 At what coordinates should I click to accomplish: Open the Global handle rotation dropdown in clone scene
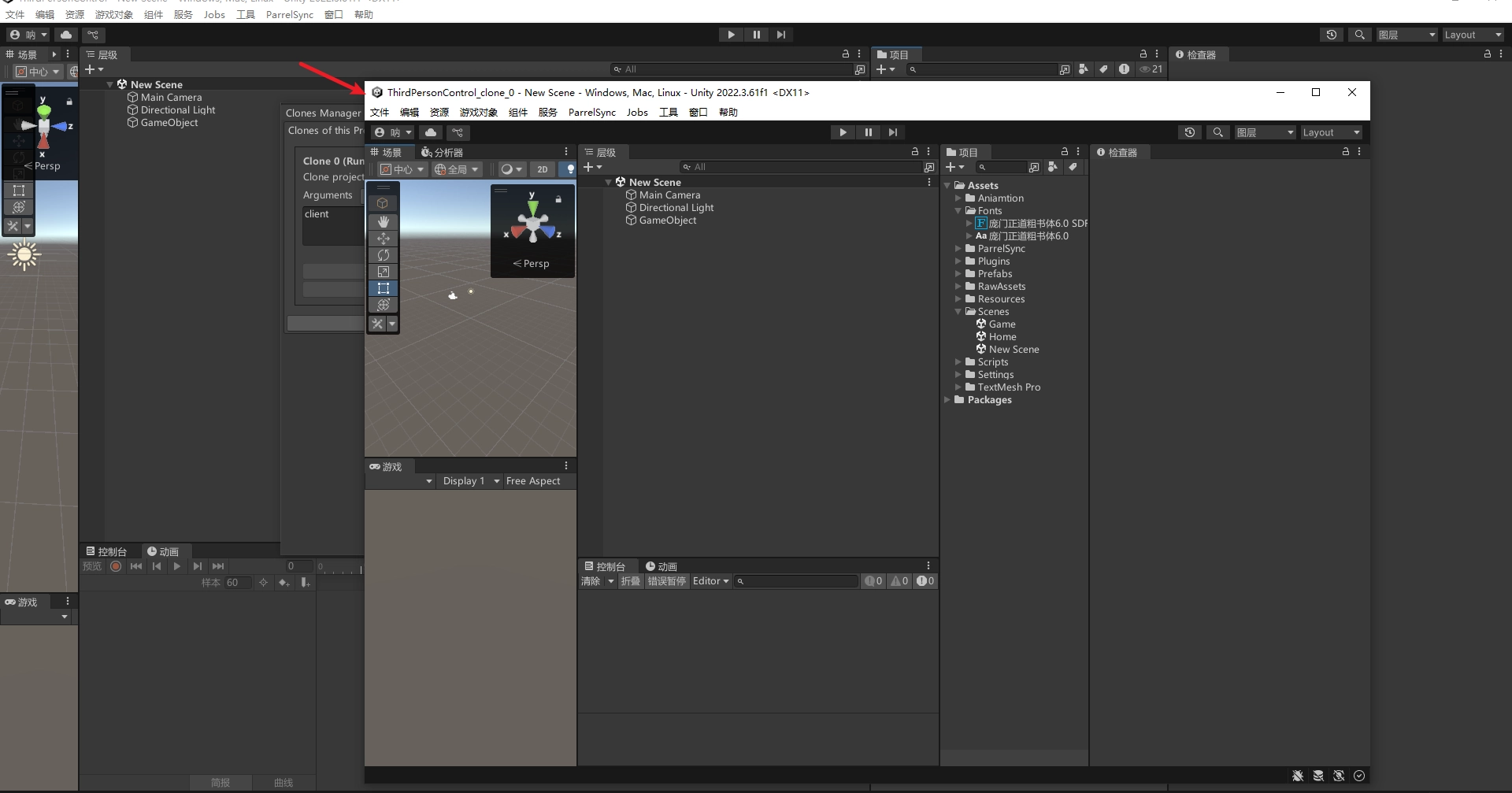pos(456,169)
